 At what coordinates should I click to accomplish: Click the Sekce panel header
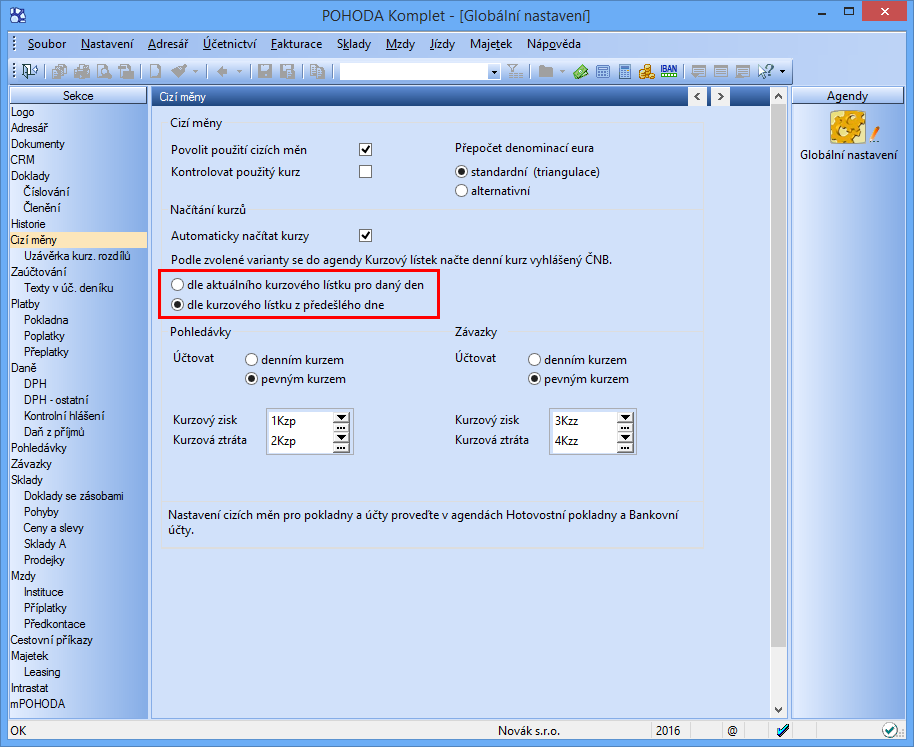[x=78, y=96]
